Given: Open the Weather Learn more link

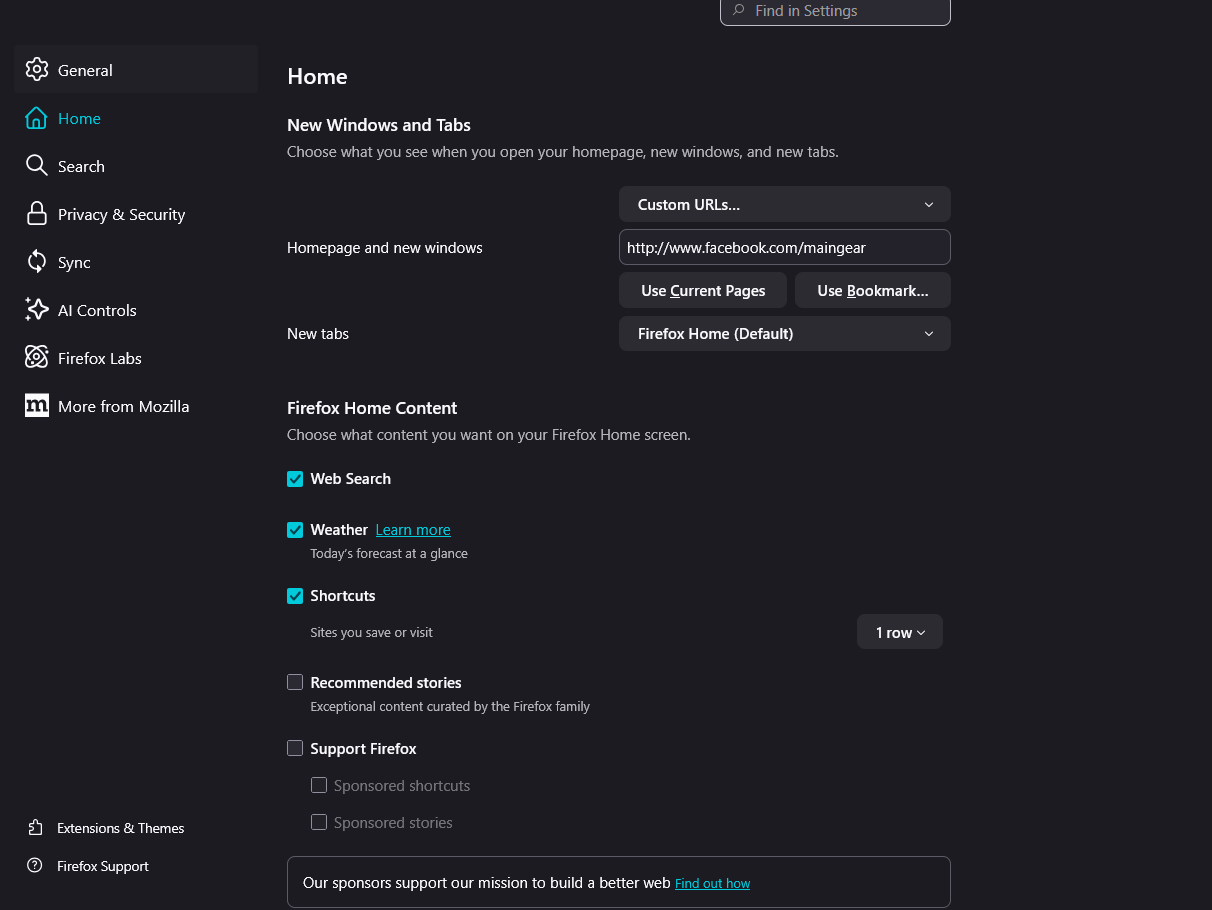Looking at the screenshot, I should [x=413, y=530].
